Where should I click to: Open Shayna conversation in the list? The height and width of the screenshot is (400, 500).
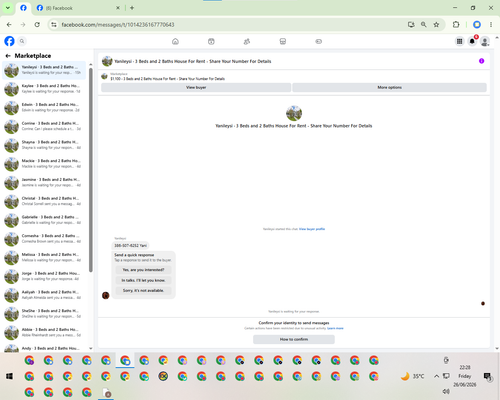click(x=44, y=145)
